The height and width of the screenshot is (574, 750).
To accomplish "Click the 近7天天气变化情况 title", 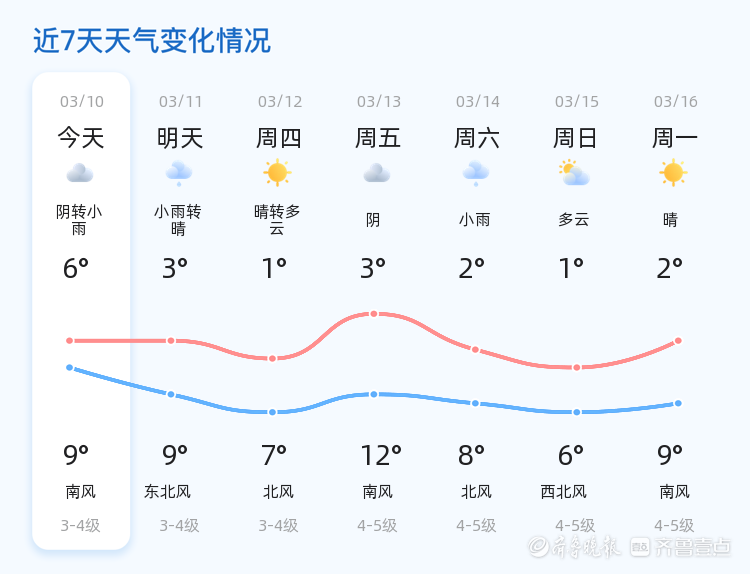I will (x=152, y=41).
